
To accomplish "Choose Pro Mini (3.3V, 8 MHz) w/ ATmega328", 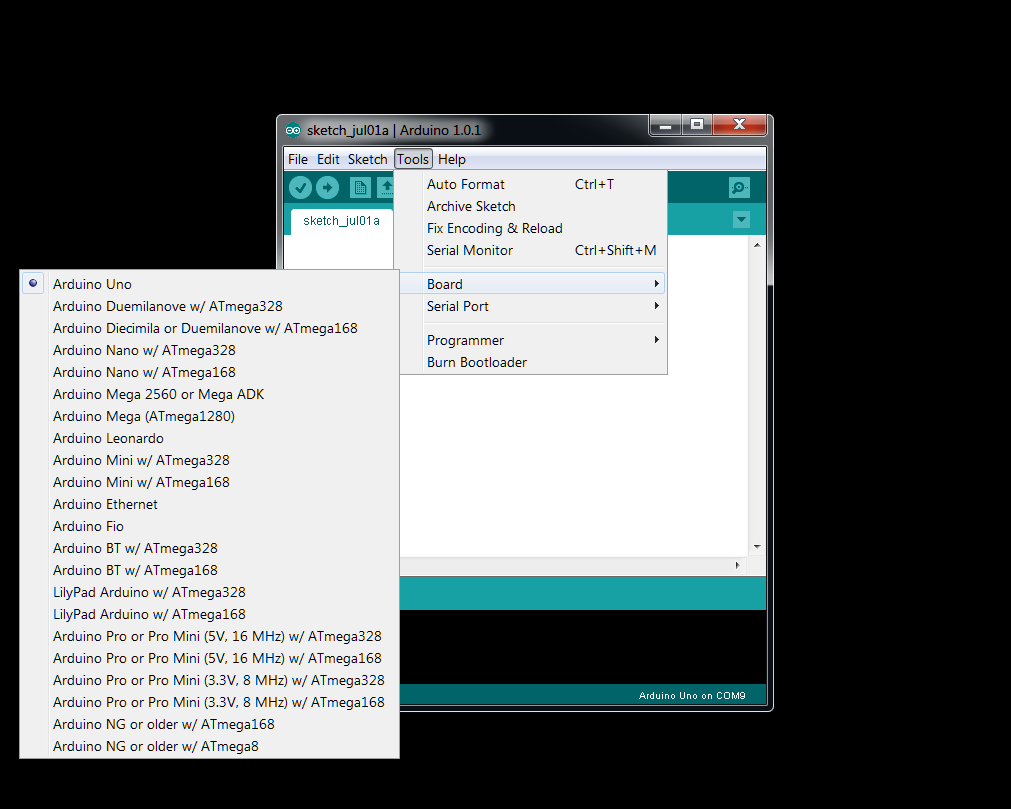I will [210, 680].
